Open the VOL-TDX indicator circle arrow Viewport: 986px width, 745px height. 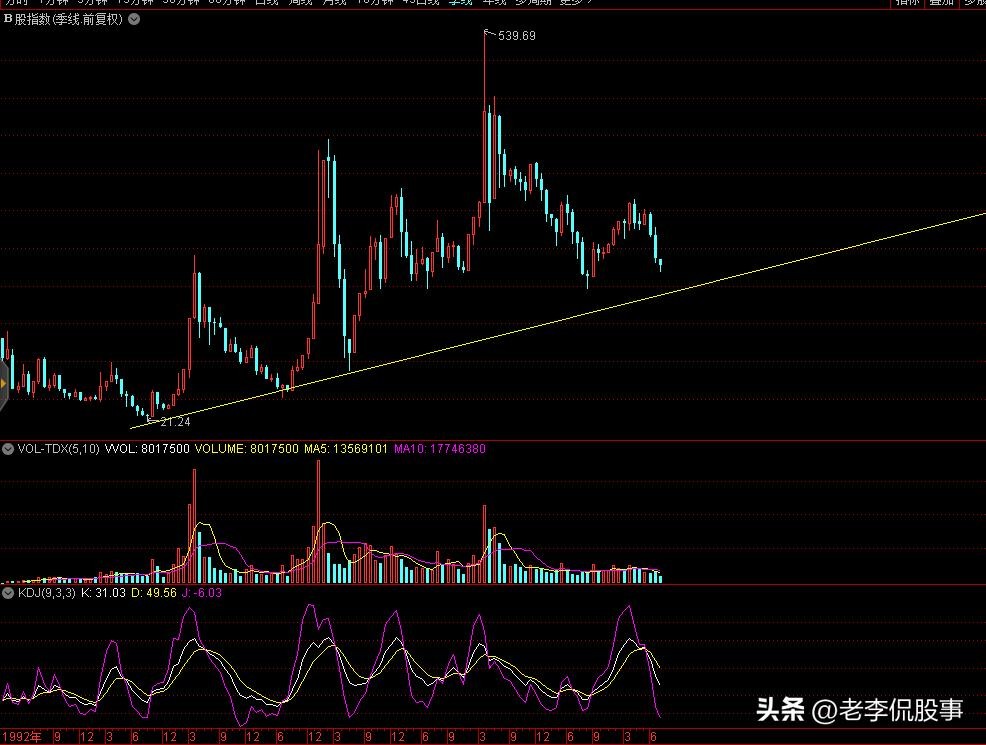[9, 449]
